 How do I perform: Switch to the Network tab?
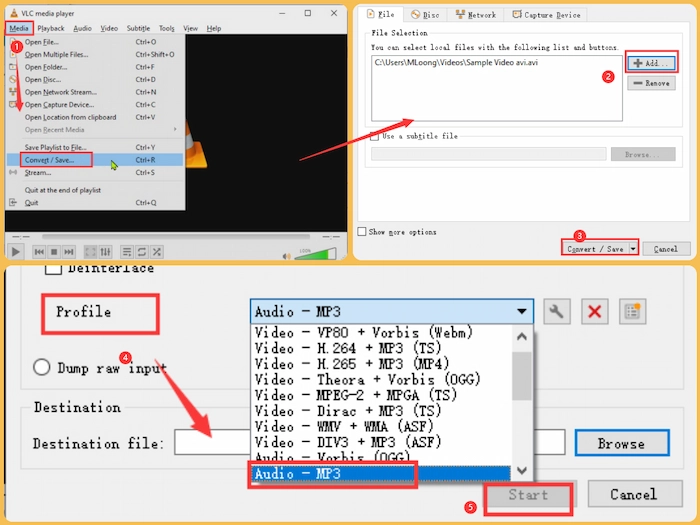[476, 15]
